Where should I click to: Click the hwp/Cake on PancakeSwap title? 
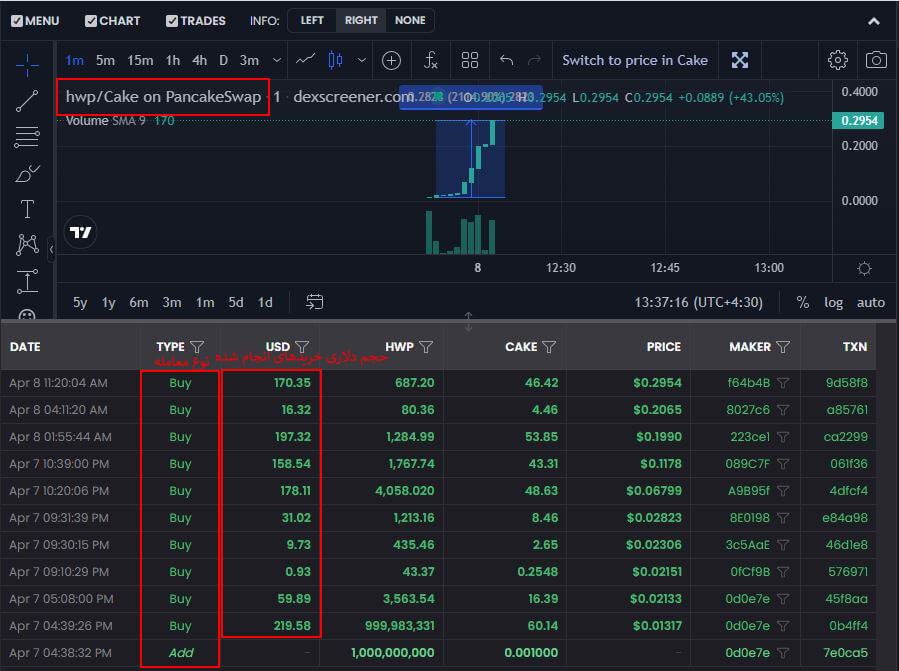163,96
